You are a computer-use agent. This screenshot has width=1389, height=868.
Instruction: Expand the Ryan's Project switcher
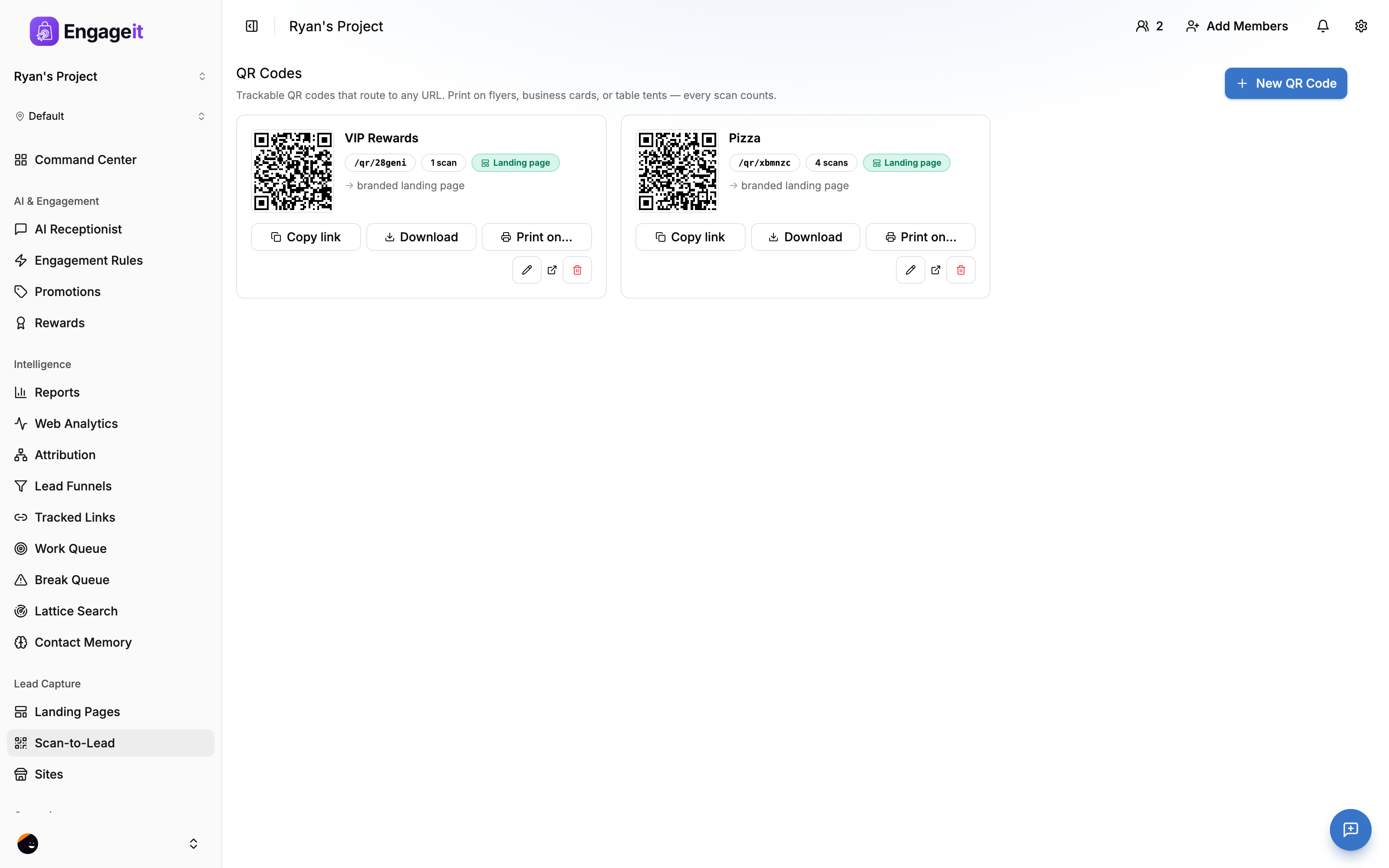tap(110, 76)
